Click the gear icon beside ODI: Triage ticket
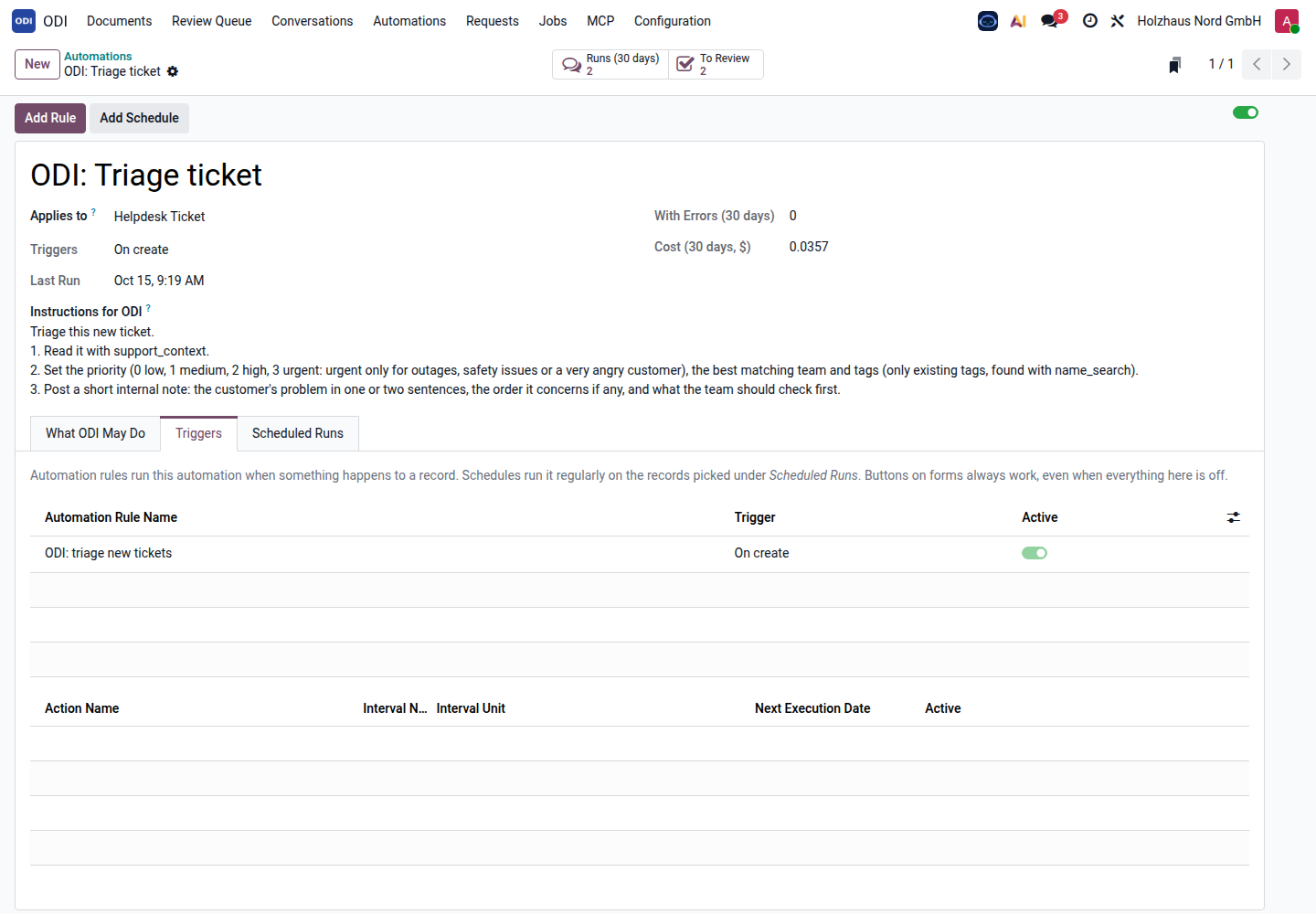Screen dimensions: 1316x914 [173, 71]
